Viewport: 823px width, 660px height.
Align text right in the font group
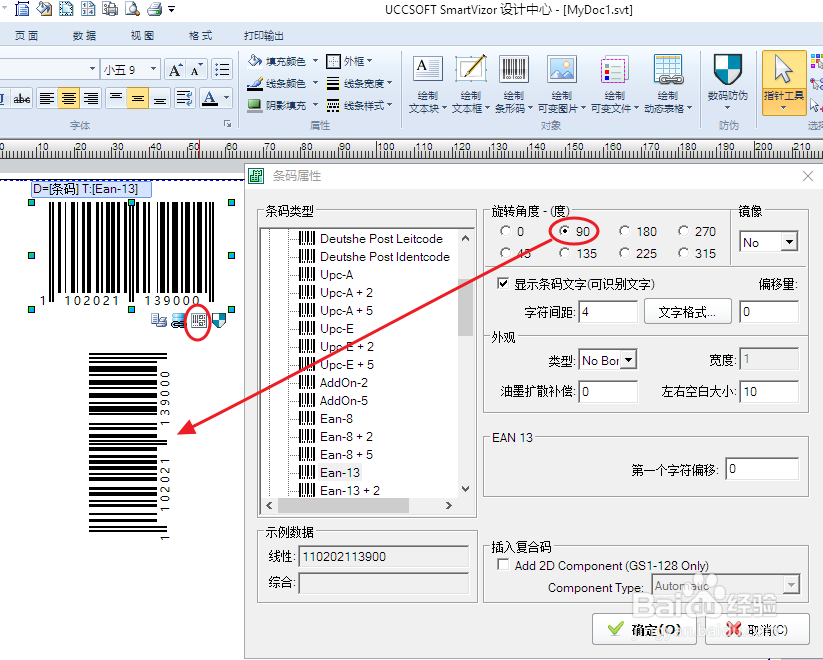tap(91, 98)
